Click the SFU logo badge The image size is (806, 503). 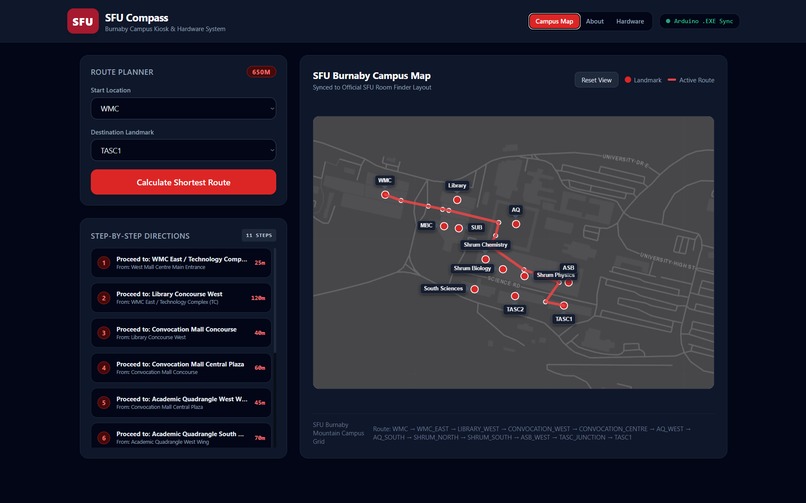[x=83, y=21]
